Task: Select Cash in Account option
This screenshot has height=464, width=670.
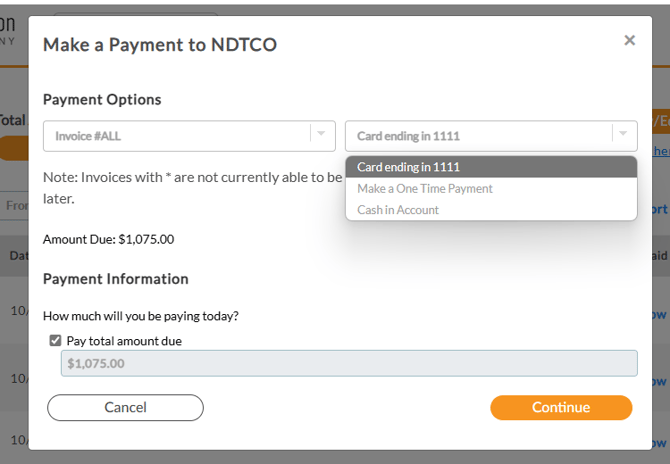Action: 491,210
